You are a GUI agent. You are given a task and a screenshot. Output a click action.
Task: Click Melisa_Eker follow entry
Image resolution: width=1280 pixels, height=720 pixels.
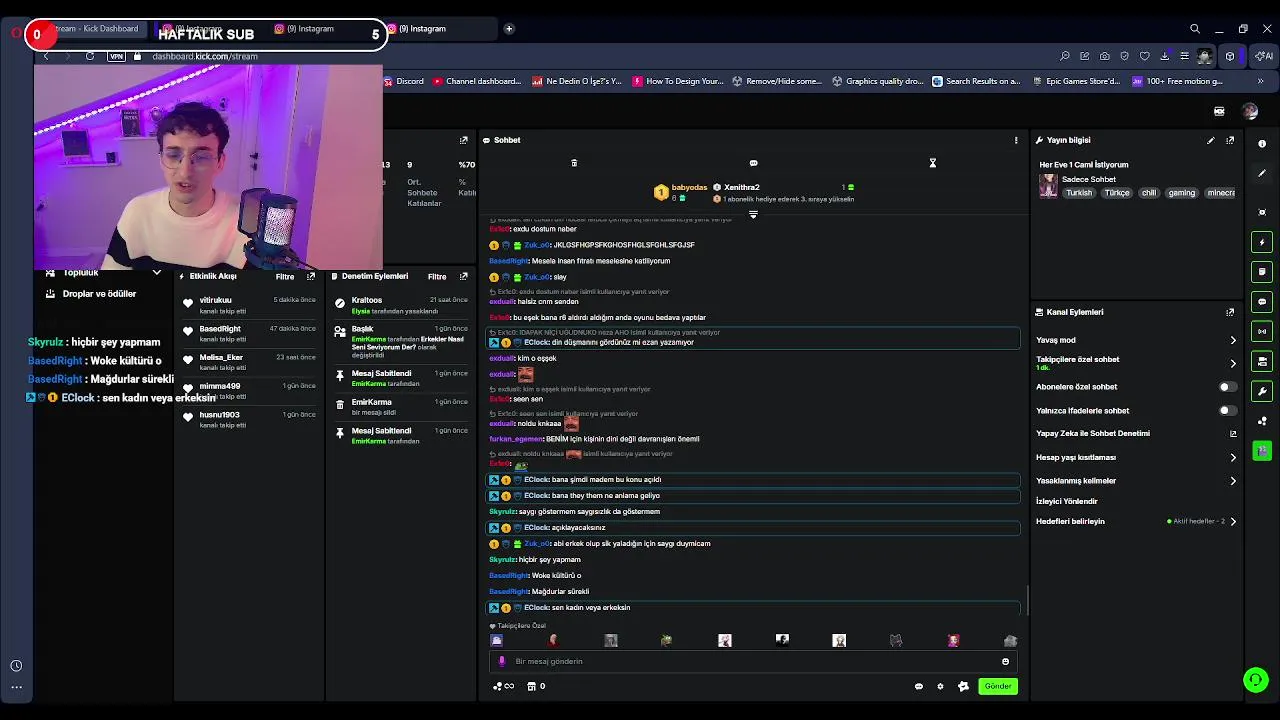pos(221,357)
